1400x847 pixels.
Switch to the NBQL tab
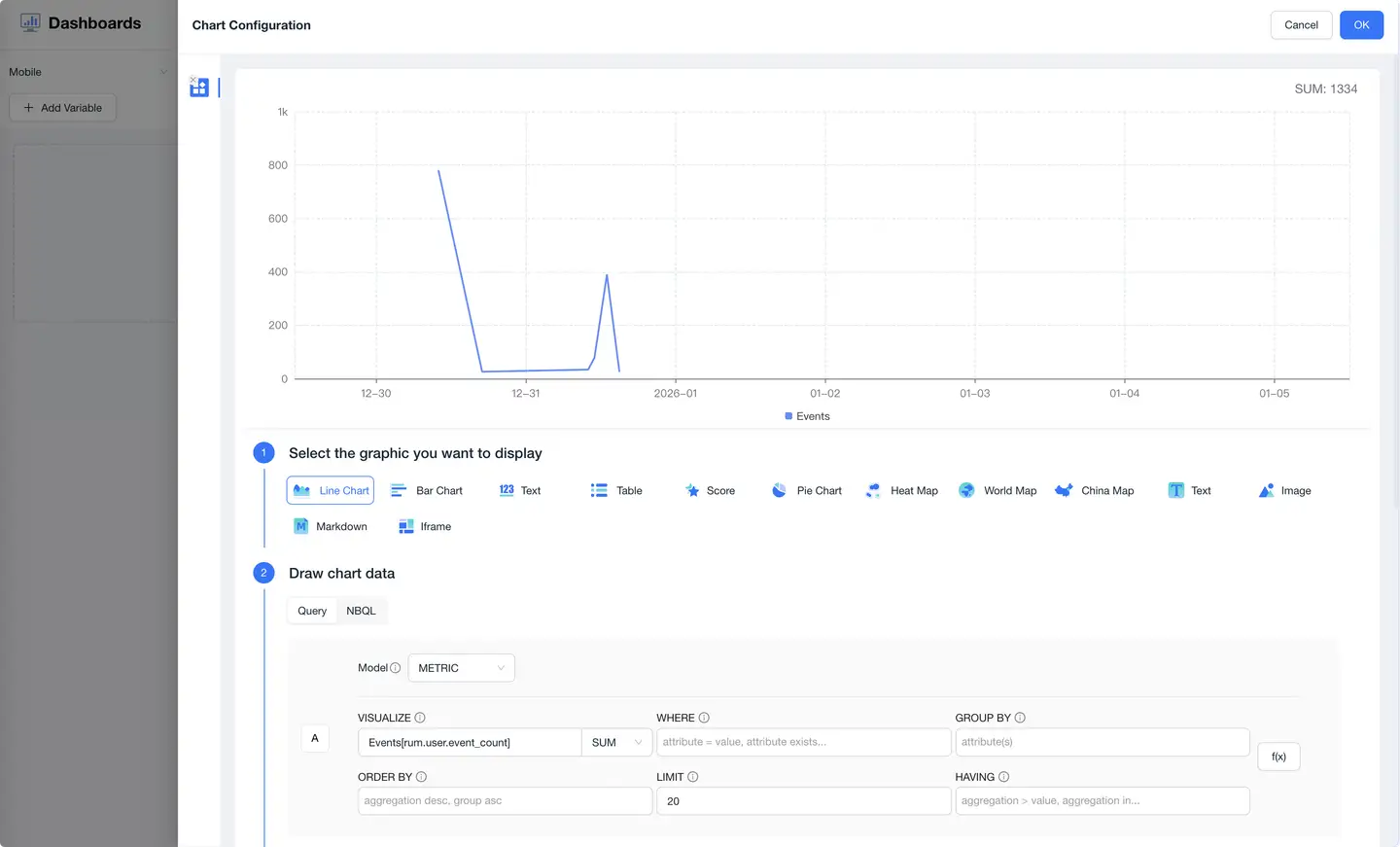pyautogui.click(x=361, y=611)
